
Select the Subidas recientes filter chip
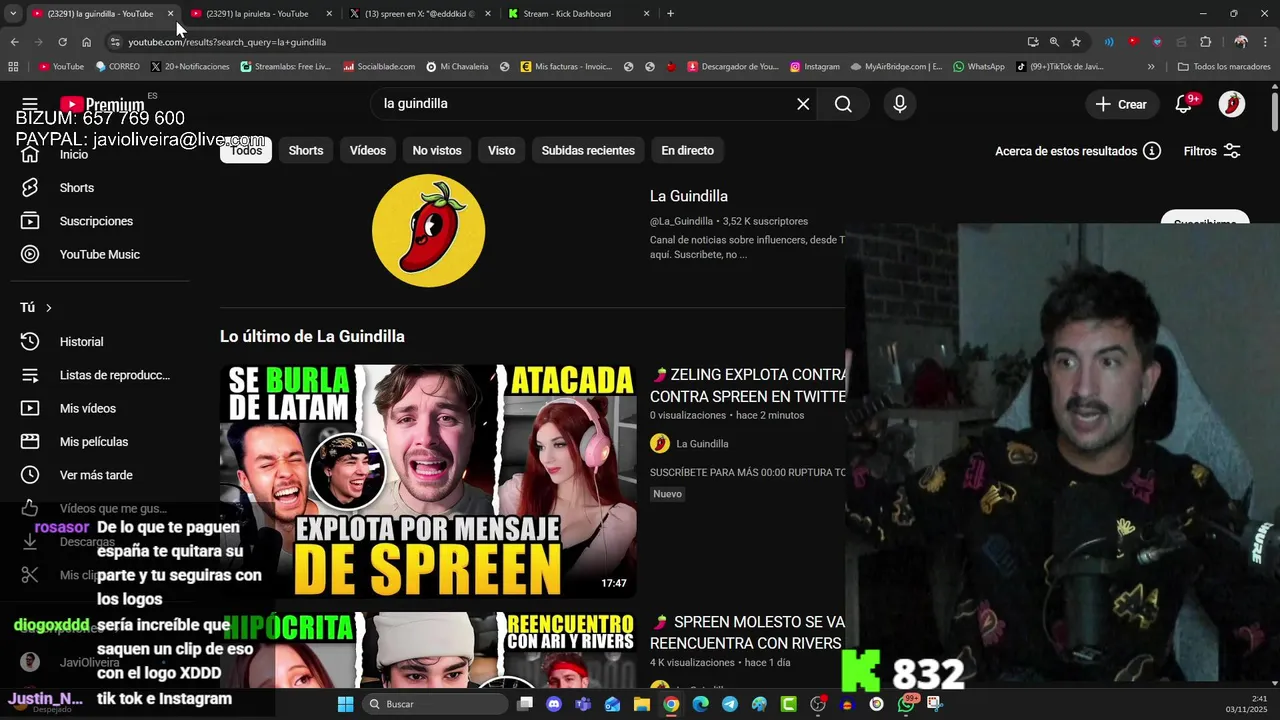(588, 151)
